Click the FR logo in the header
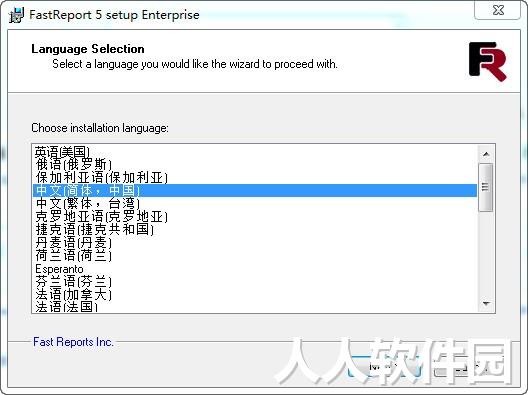The image size is (528, 395). (x=488, y=62)
